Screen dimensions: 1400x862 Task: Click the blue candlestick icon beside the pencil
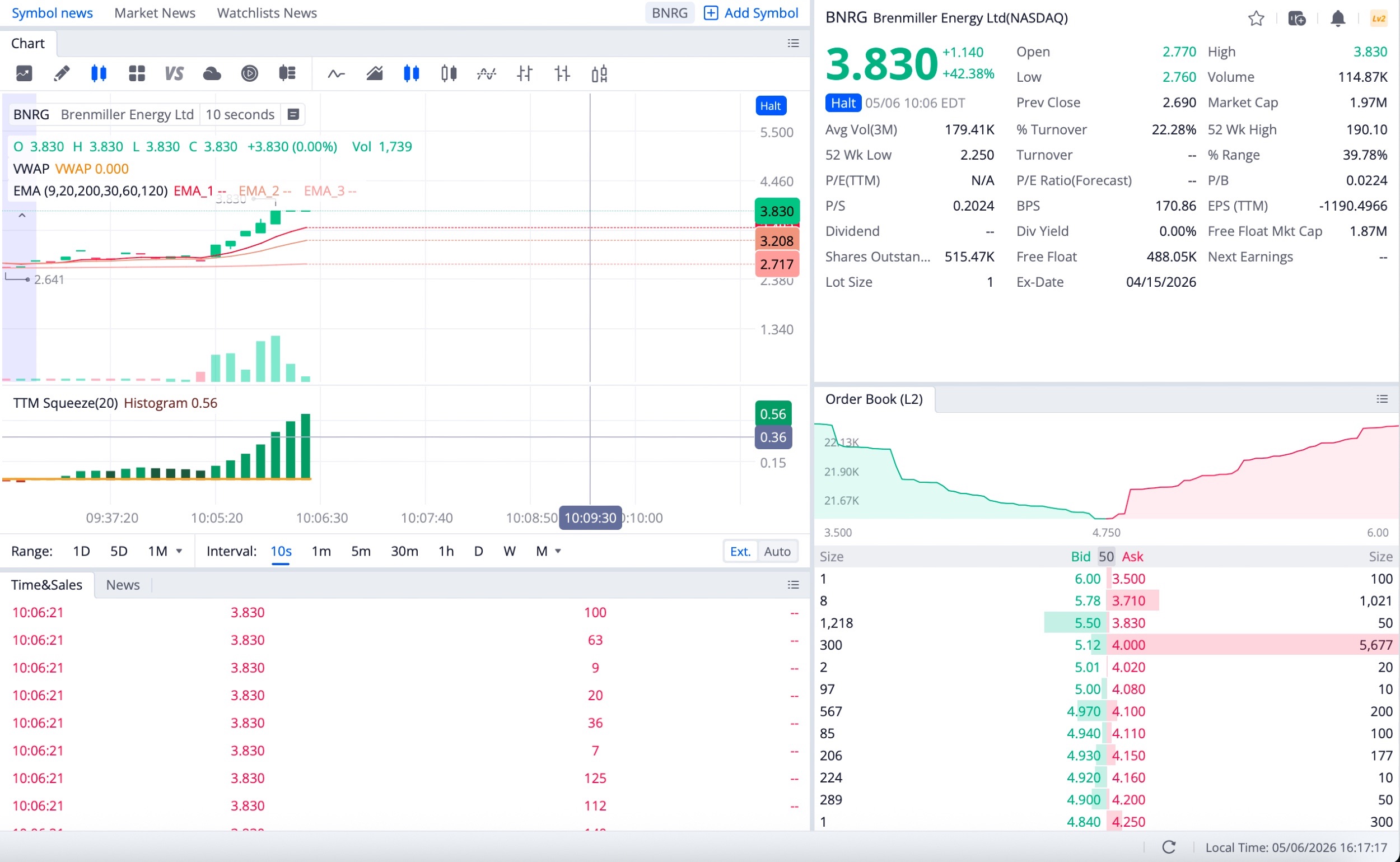click(x=99, y=73)
